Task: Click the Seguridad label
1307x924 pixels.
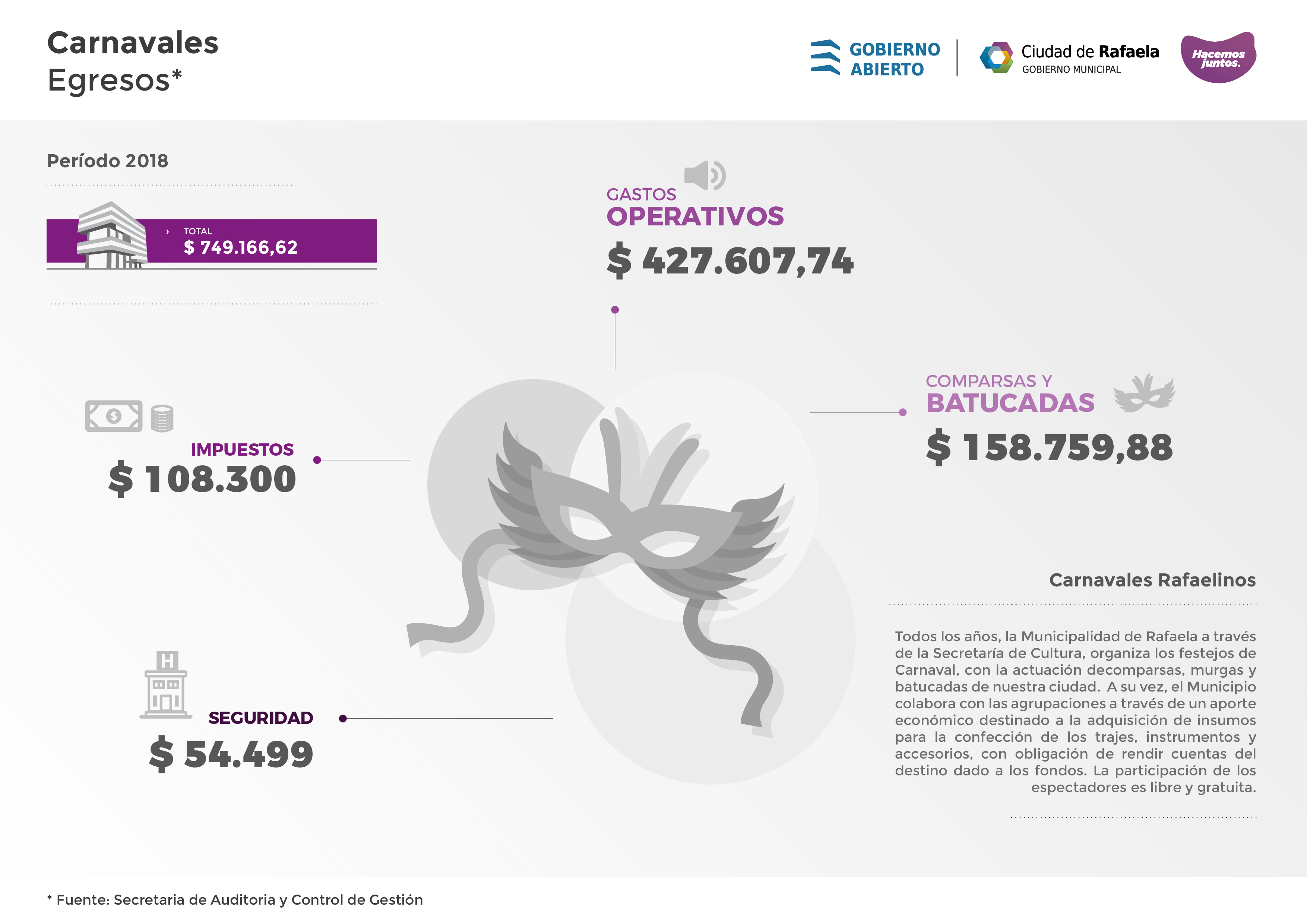Action: tap(261, 718)
